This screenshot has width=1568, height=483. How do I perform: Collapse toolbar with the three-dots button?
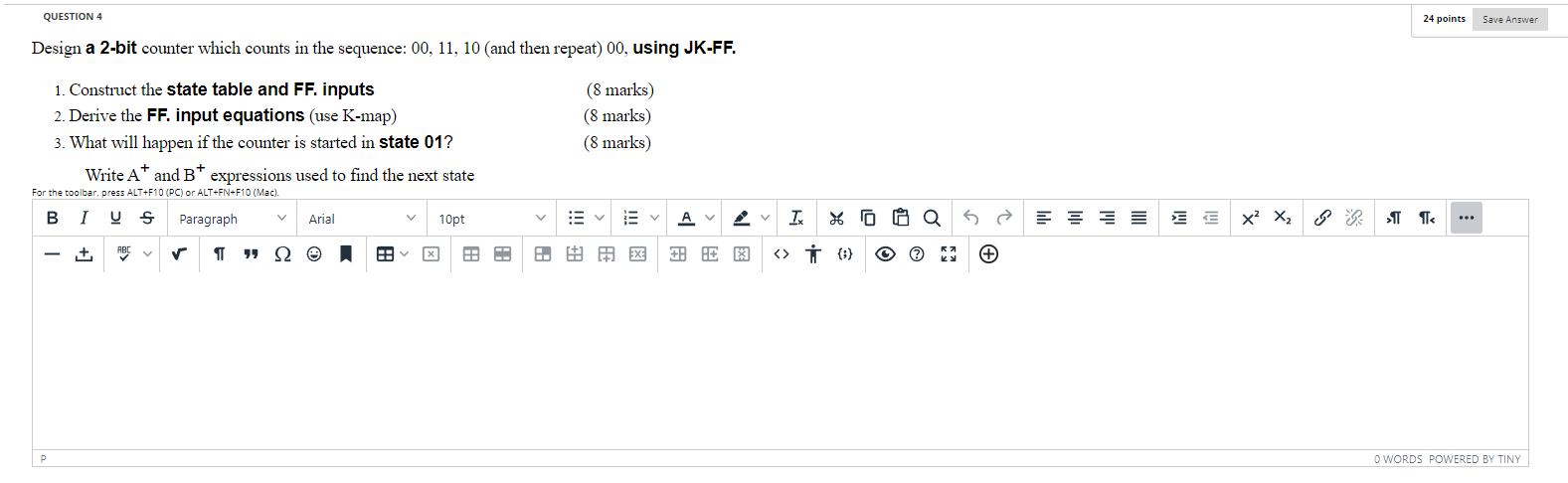pos(1466,218)
